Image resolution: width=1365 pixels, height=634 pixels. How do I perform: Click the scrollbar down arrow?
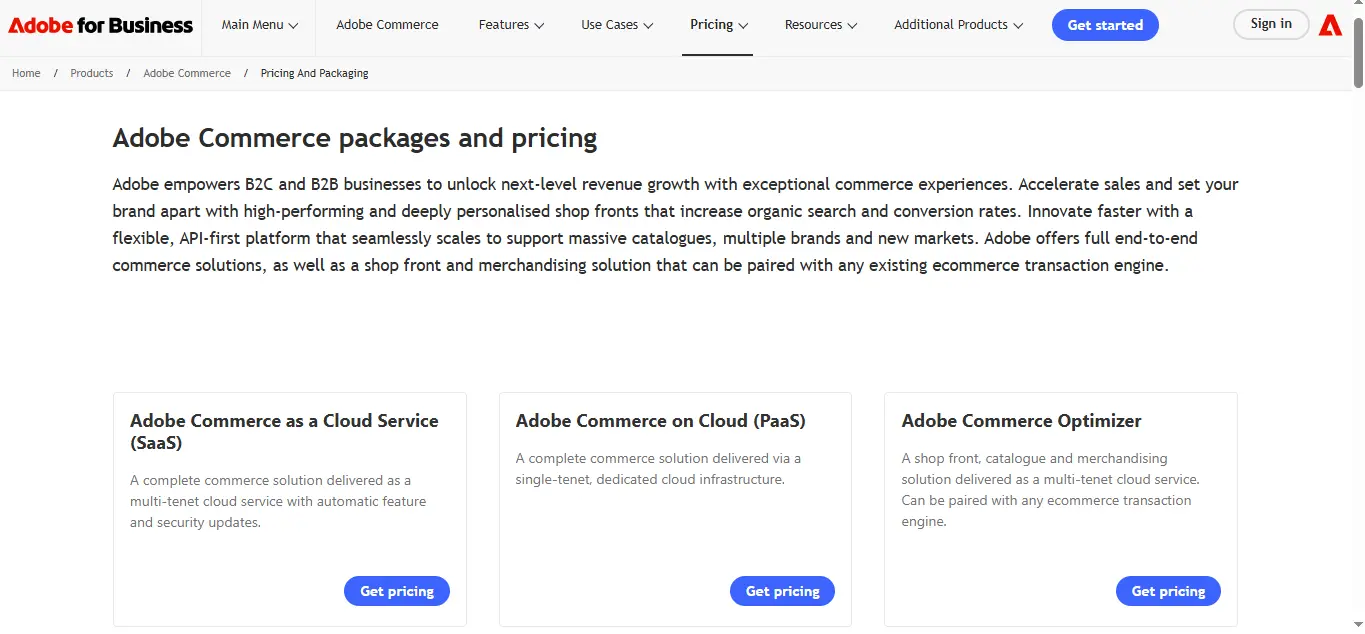[x=1358, y=627]
